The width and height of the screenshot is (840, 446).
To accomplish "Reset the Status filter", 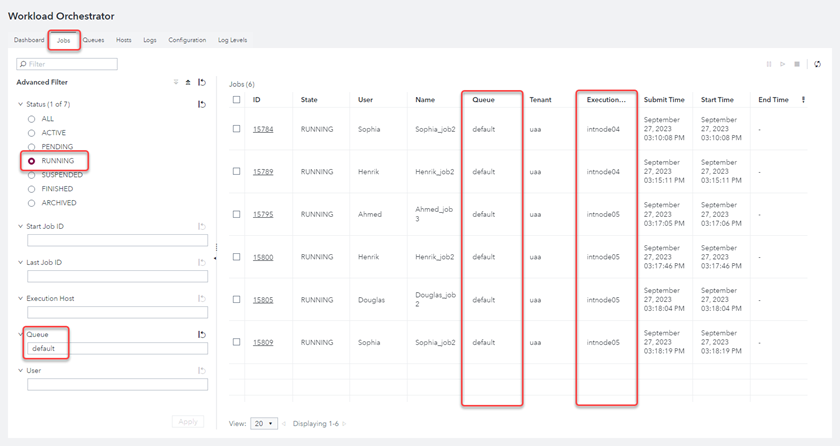I will pos(202,104).
